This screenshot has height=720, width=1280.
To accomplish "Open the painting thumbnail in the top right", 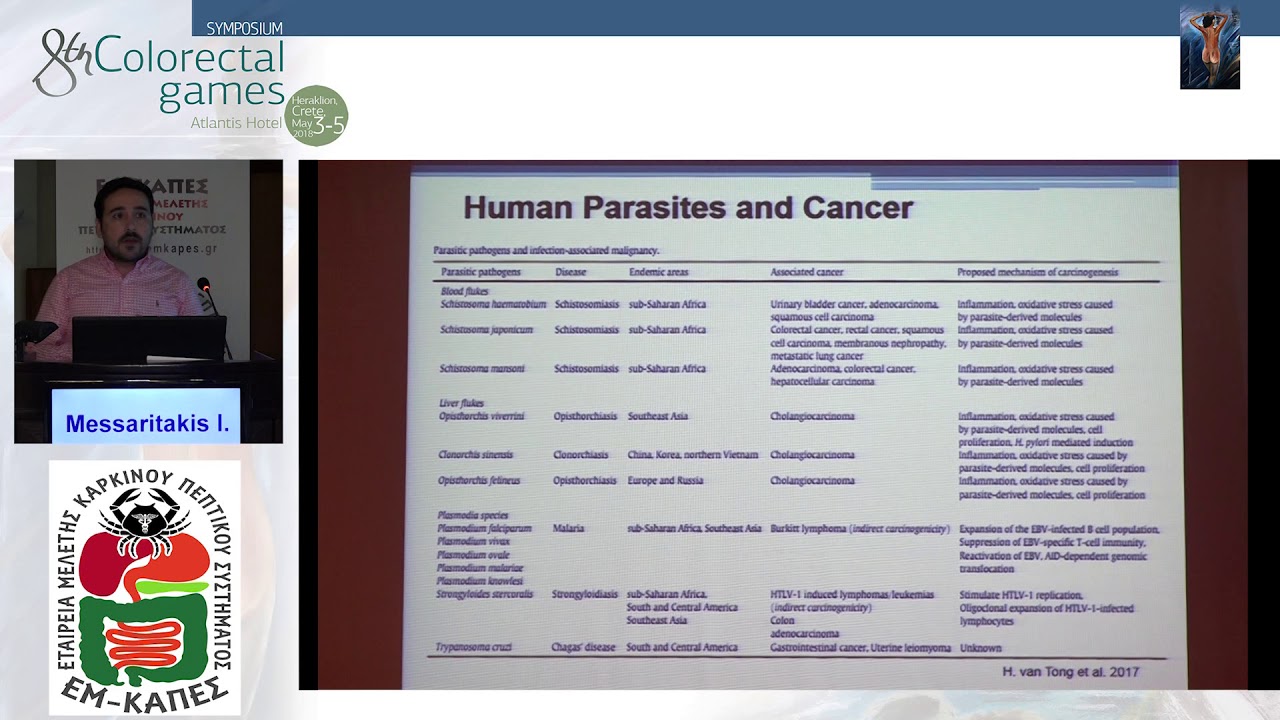I will click(x=1209, y=47).
